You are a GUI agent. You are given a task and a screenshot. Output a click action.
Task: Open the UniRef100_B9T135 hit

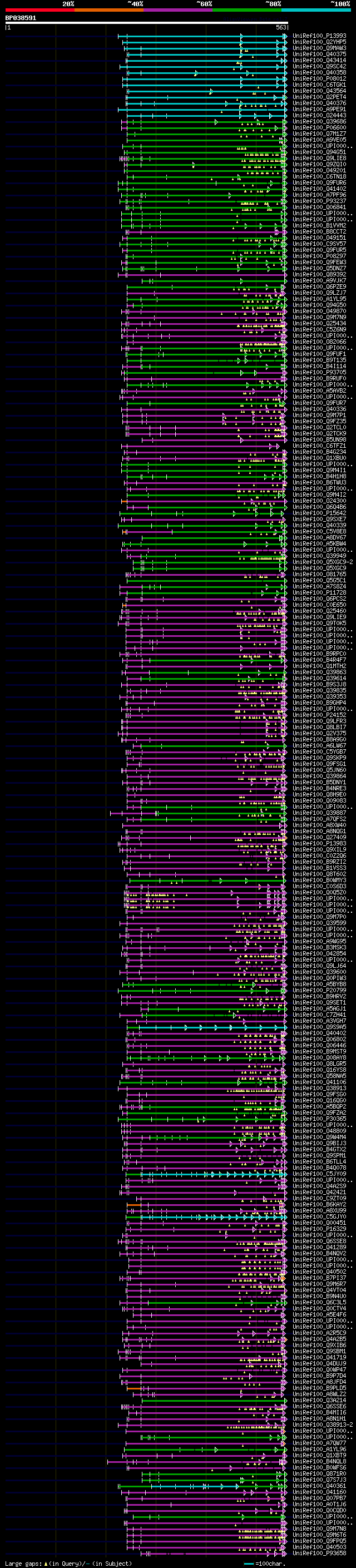319,360
